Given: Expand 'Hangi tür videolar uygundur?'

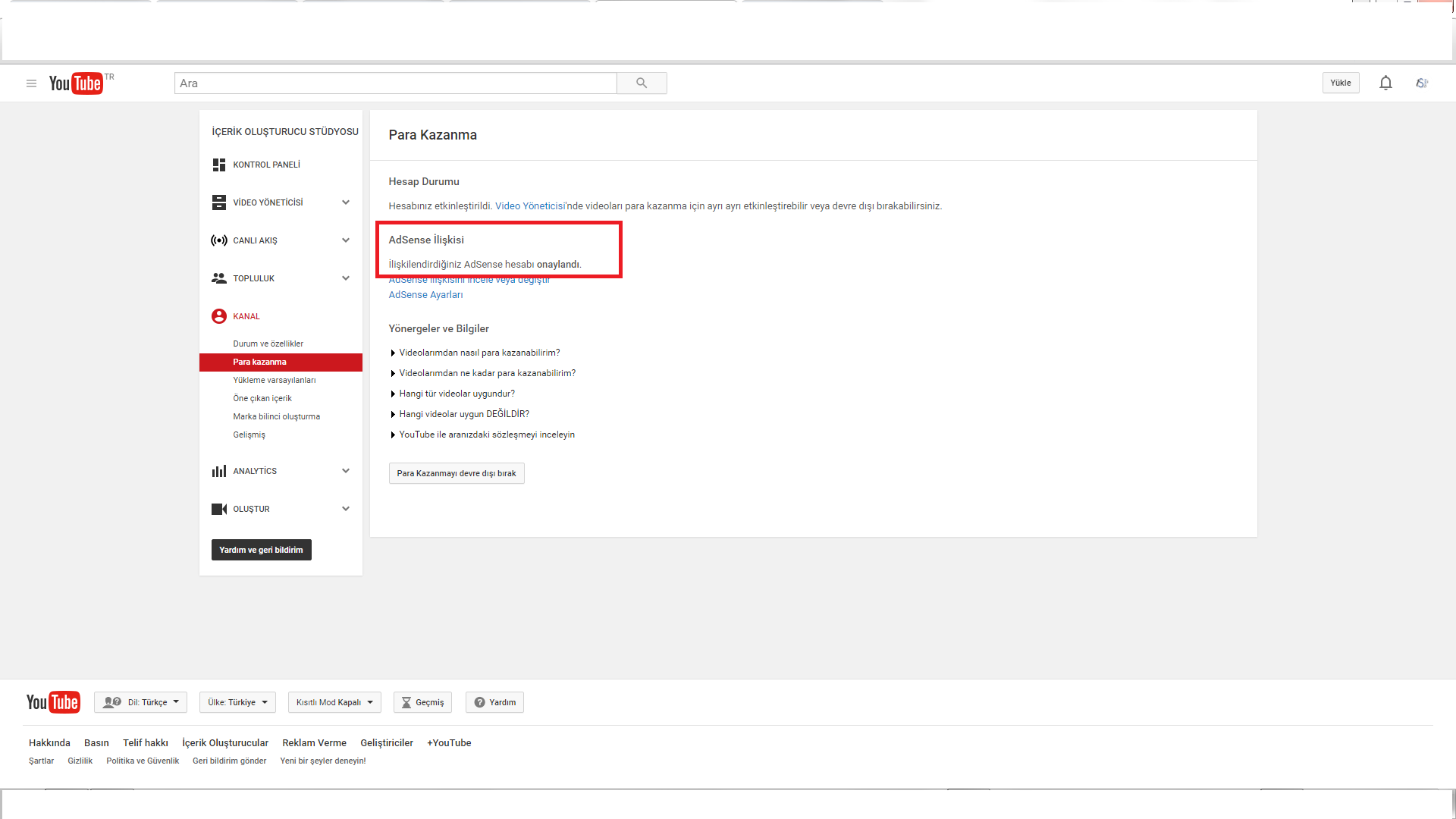Looking at the screenshot, I should (x=453, y=394).
